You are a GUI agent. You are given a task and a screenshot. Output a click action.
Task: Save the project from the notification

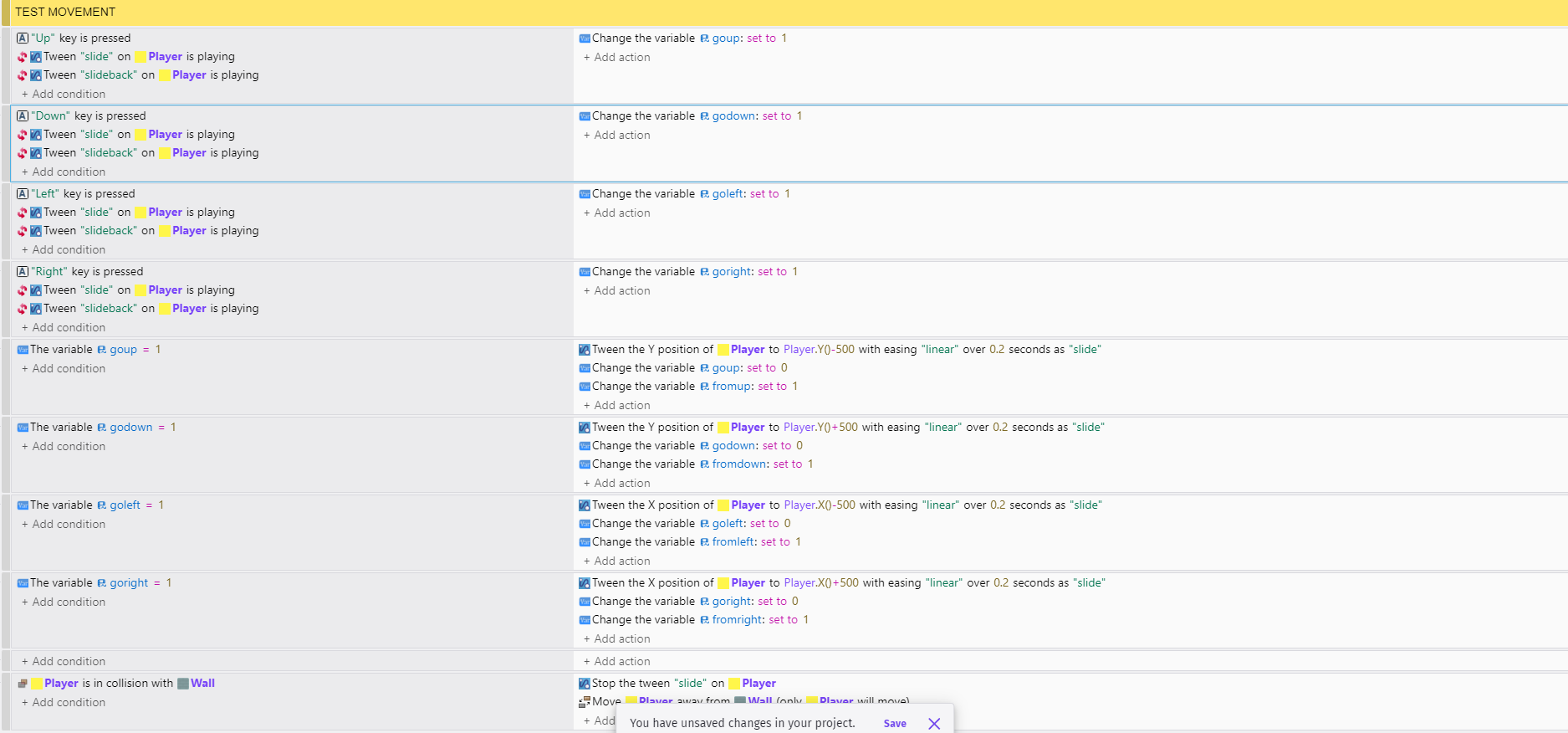(x=895, y=724)
